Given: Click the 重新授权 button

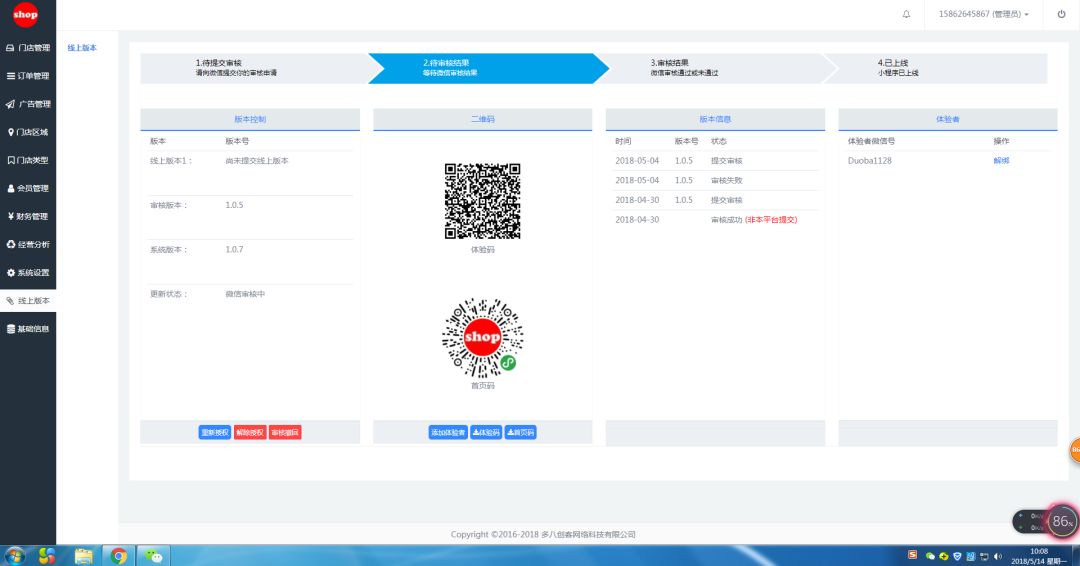Looking at the screenshot, I should [214, 432].
